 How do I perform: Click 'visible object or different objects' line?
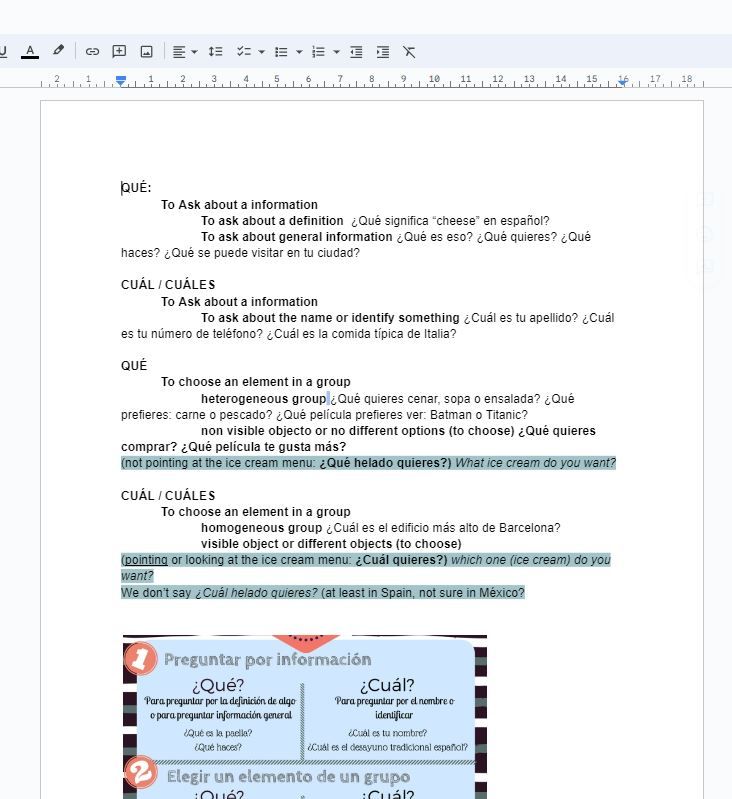pos(331,544)
